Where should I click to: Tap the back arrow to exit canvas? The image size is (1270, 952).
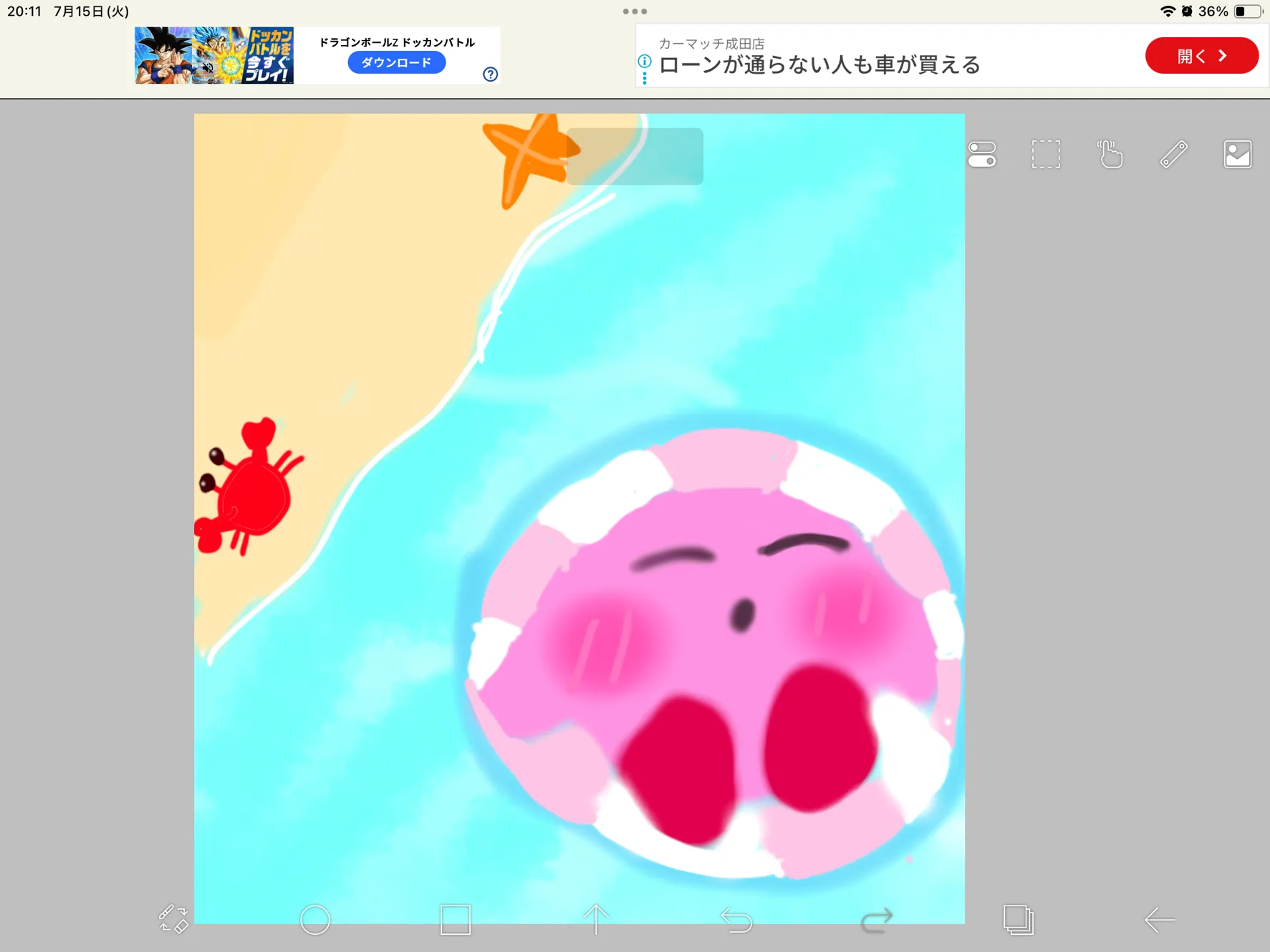click(1159, 920)
